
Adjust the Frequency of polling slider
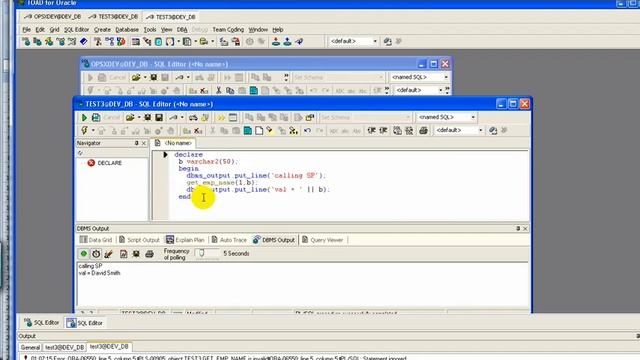(x=202, y=253)
